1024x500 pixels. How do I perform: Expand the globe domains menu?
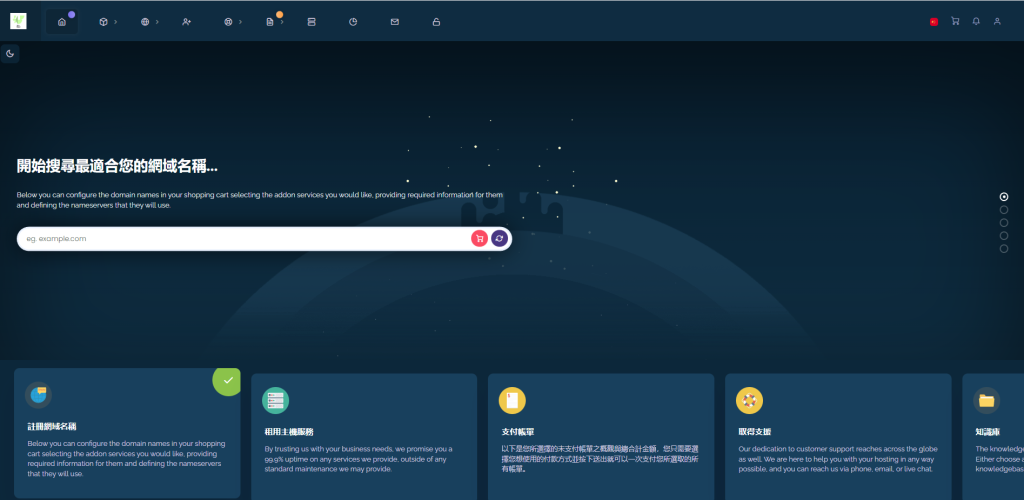146,21
